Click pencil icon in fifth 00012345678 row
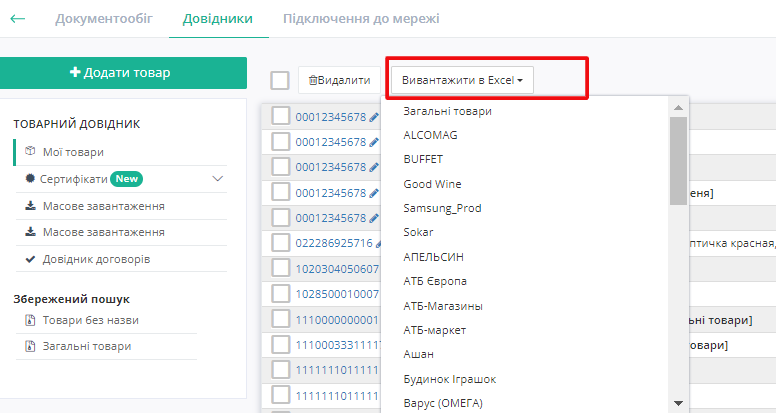The height and width of the screenshot is (413, 776). [374, 218]
